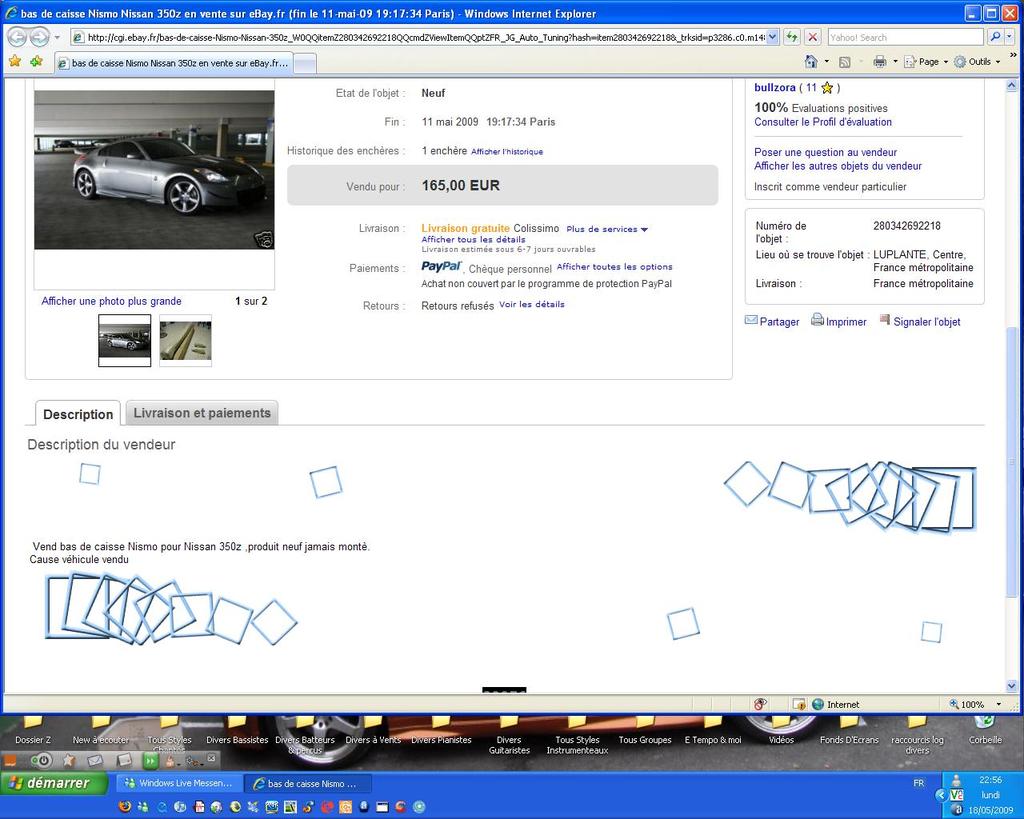Image resolution: width=1024 pixels, height=819 pixels.
Task: Click the Home toolbar icon
Action: click(x=811, y=61)
